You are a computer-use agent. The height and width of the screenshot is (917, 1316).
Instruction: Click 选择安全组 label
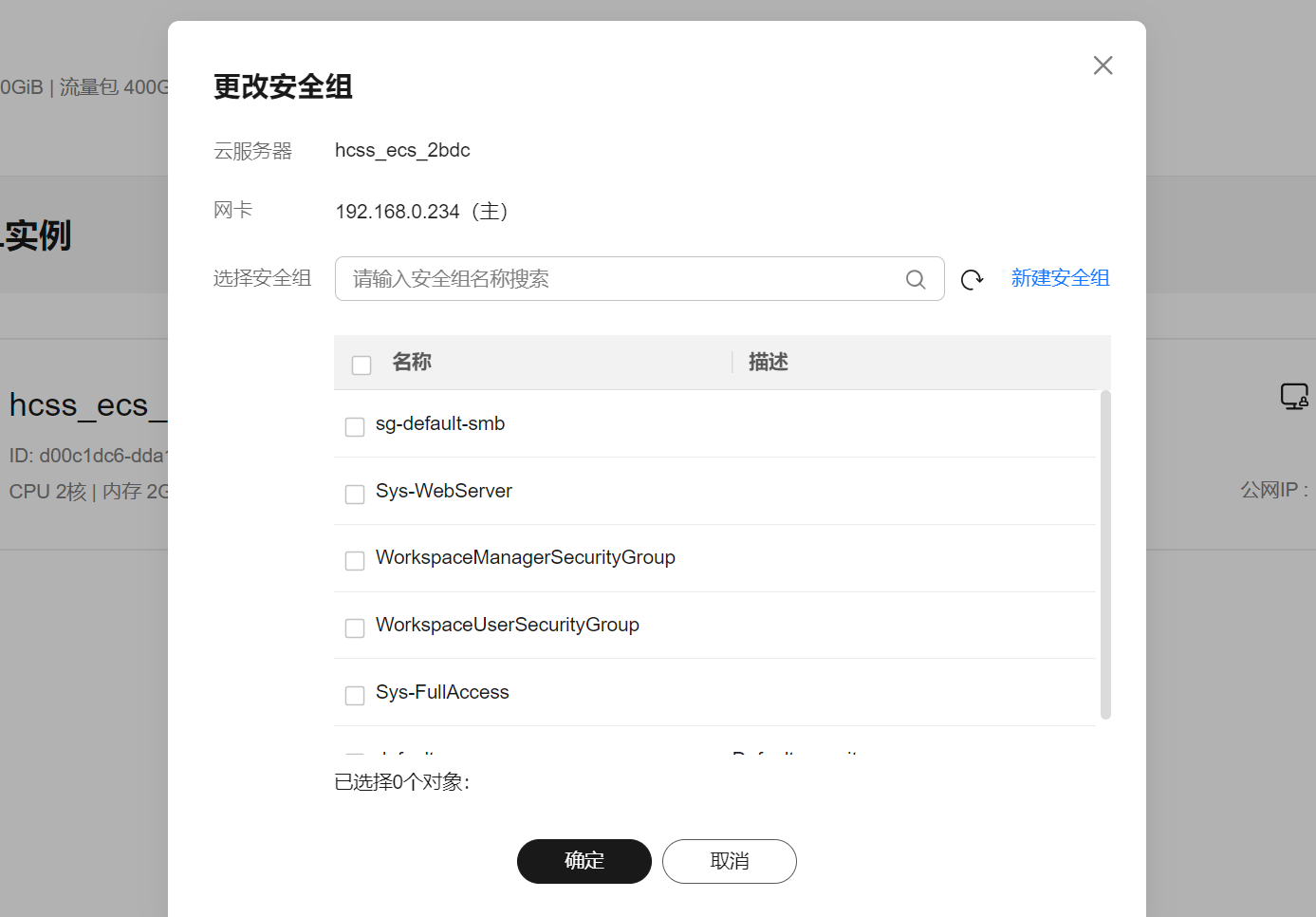262,278
